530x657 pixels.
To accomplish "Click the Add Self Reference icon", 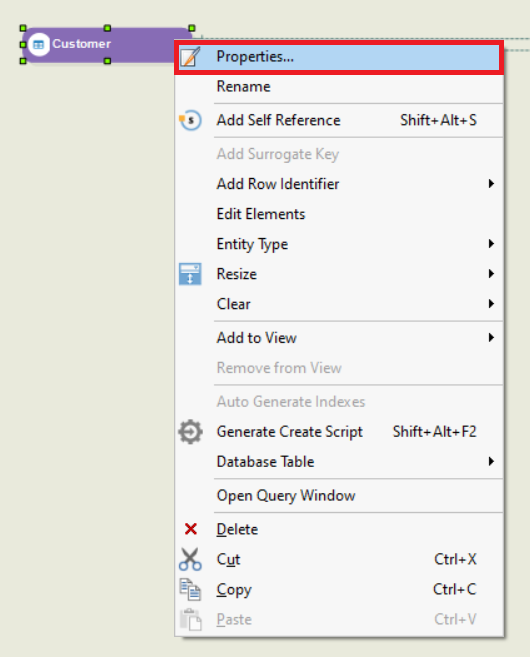I will point(190,120).
